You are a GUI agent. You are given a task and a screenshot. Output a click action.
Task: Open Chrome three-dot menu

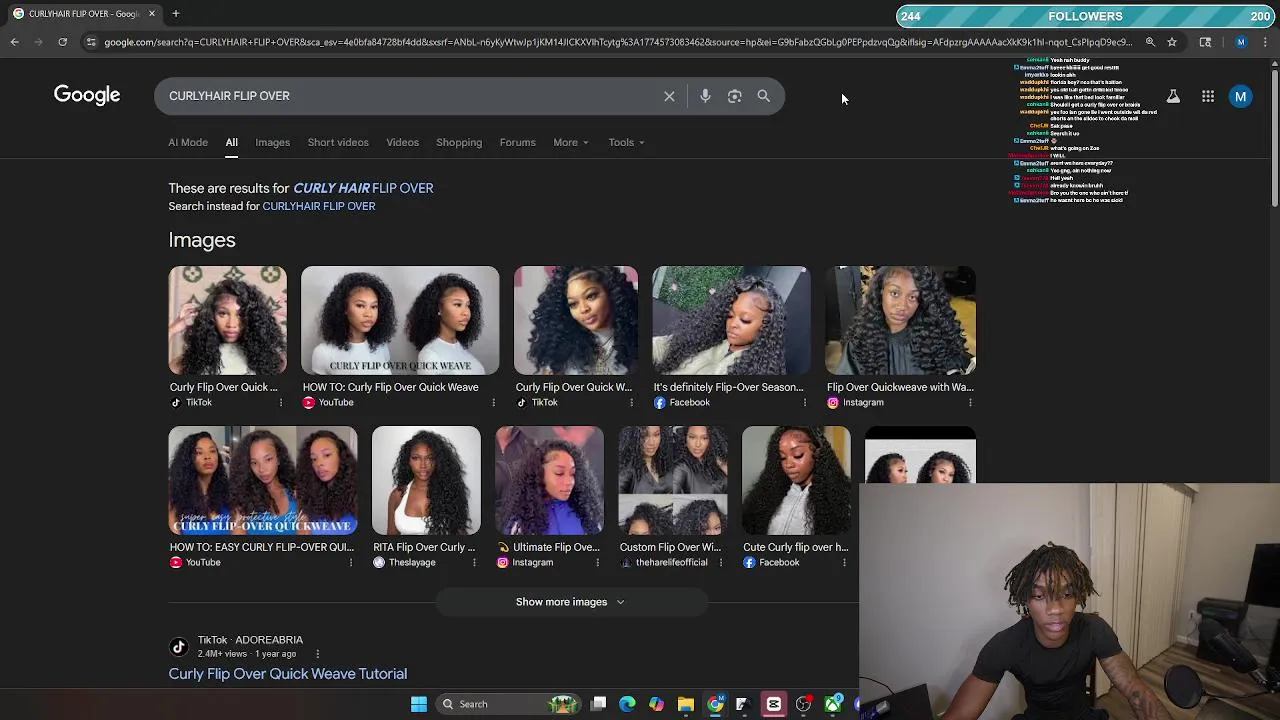point(1265,42)
